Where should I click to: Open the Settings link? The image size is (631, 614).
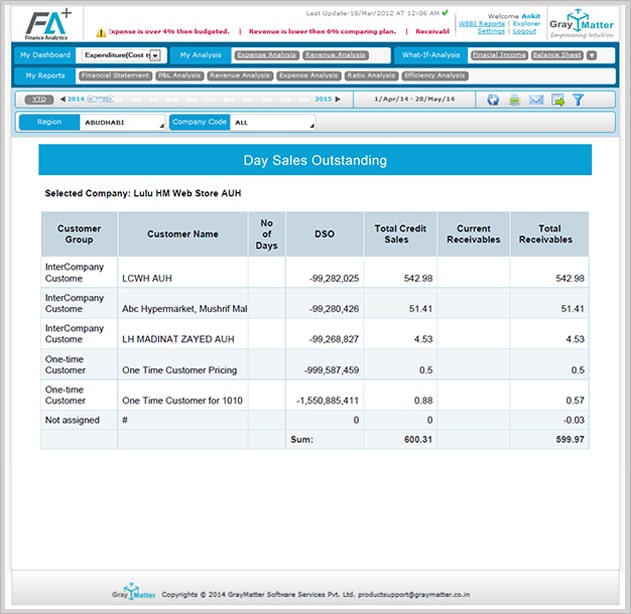[x=491, y=31]
